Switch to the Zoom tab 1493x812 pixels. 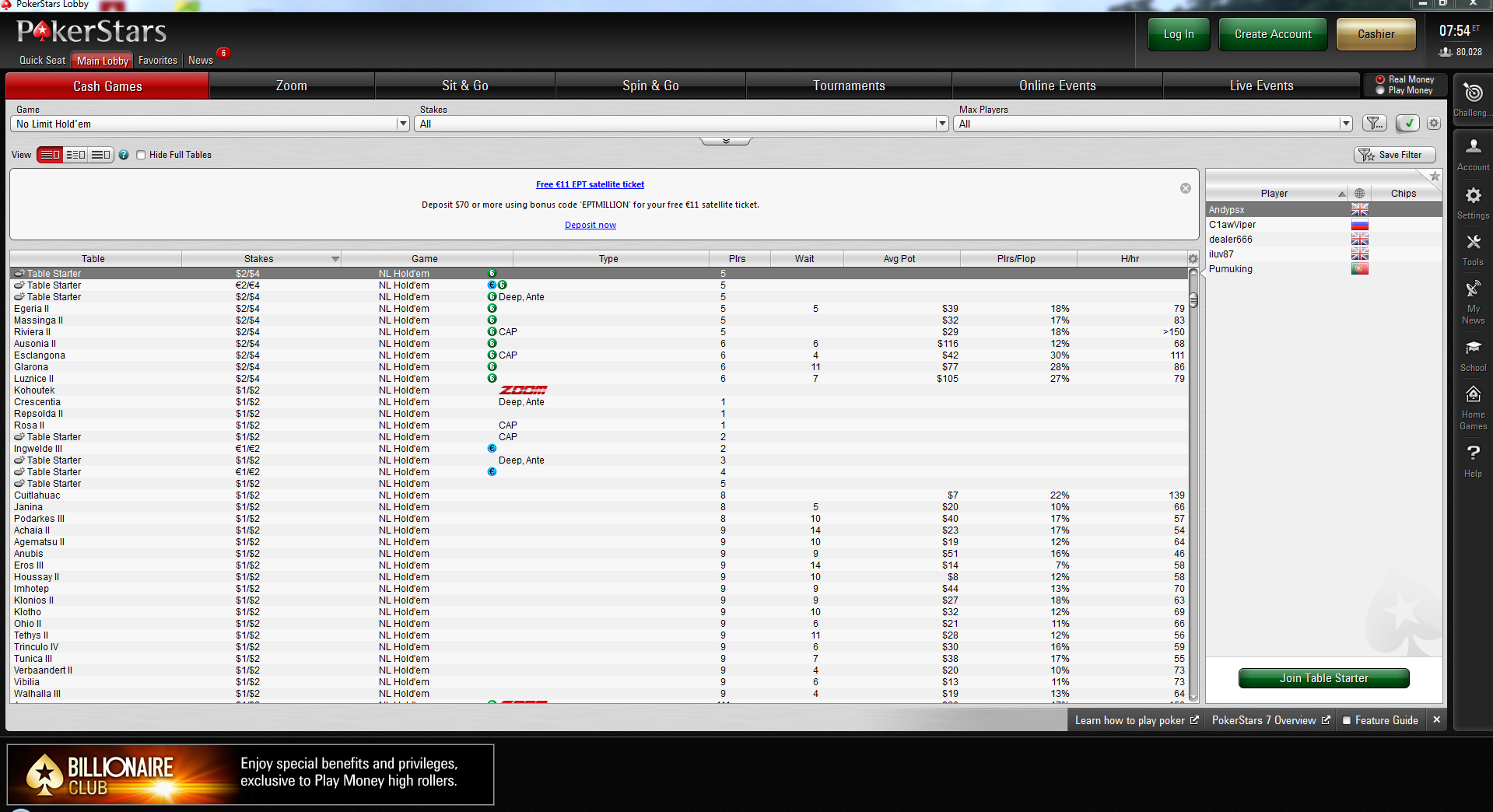(x=292, y=86)
